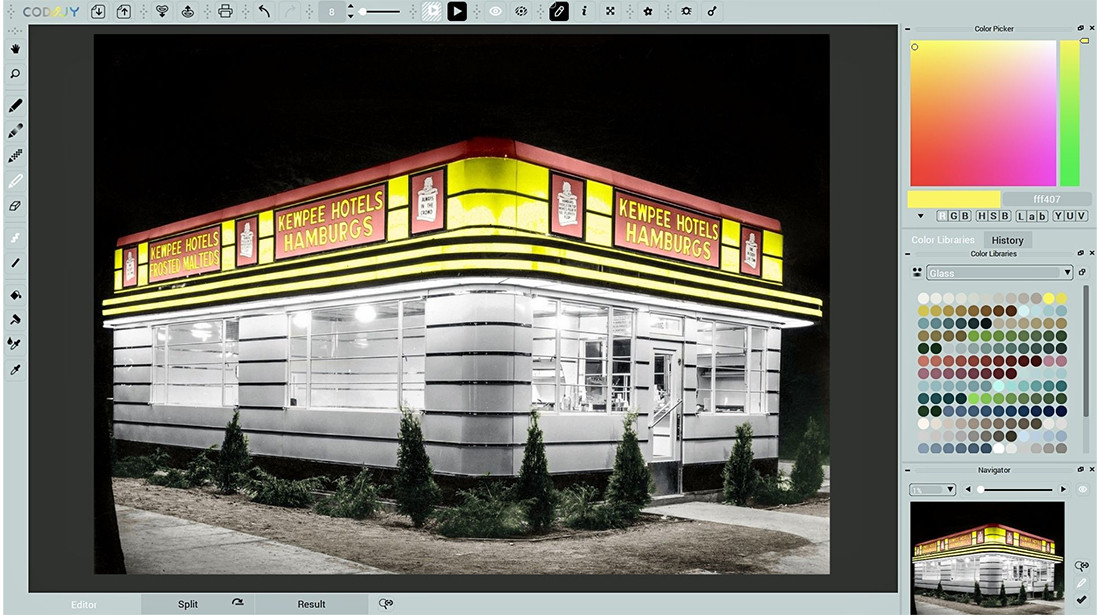The image size is (1100, 615).
Task: Click the Undo arrow
Action: click(264, 12)
